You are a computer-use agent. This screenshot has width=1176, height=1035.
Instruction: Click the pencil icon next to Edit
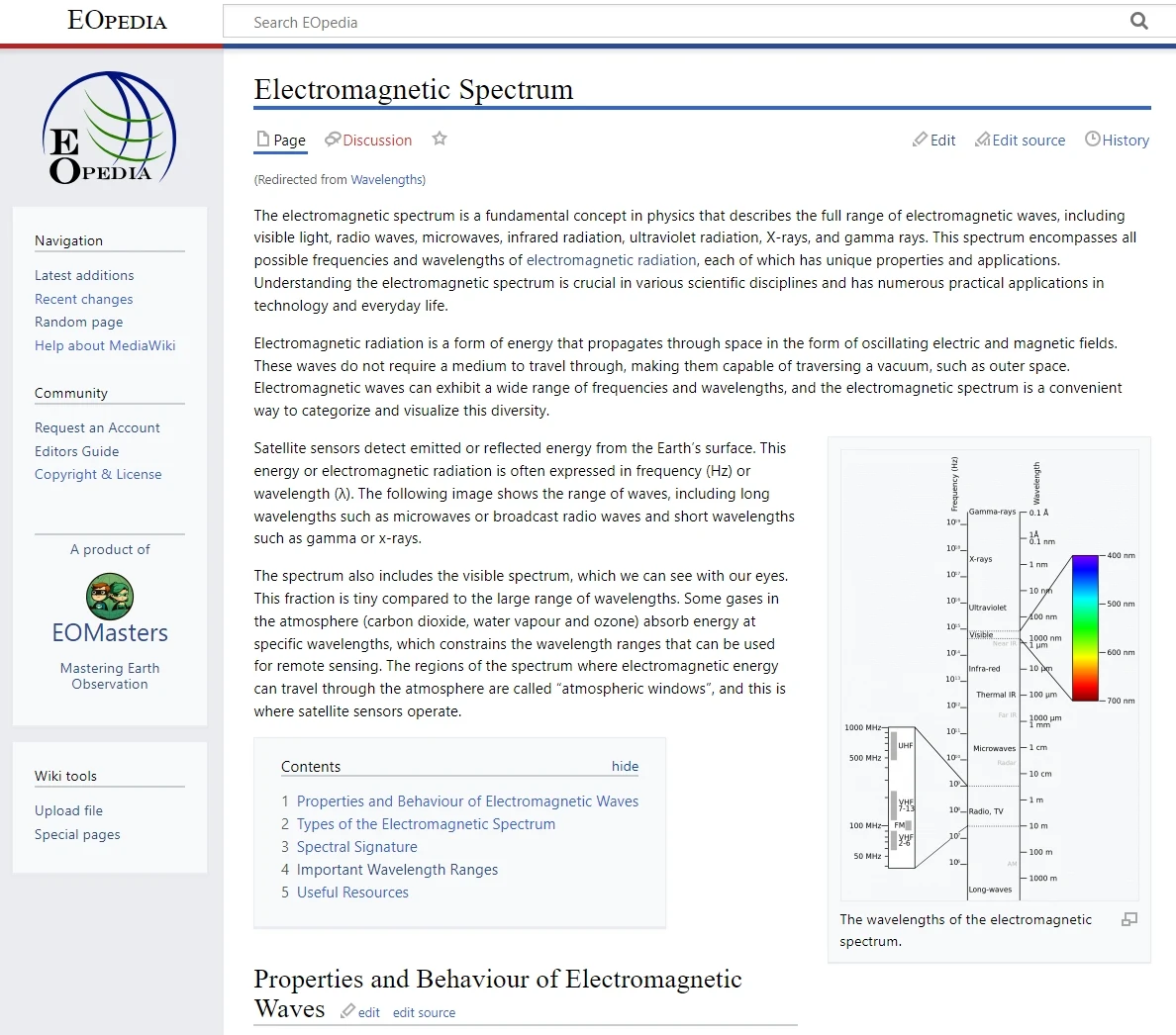pos(920,140)
